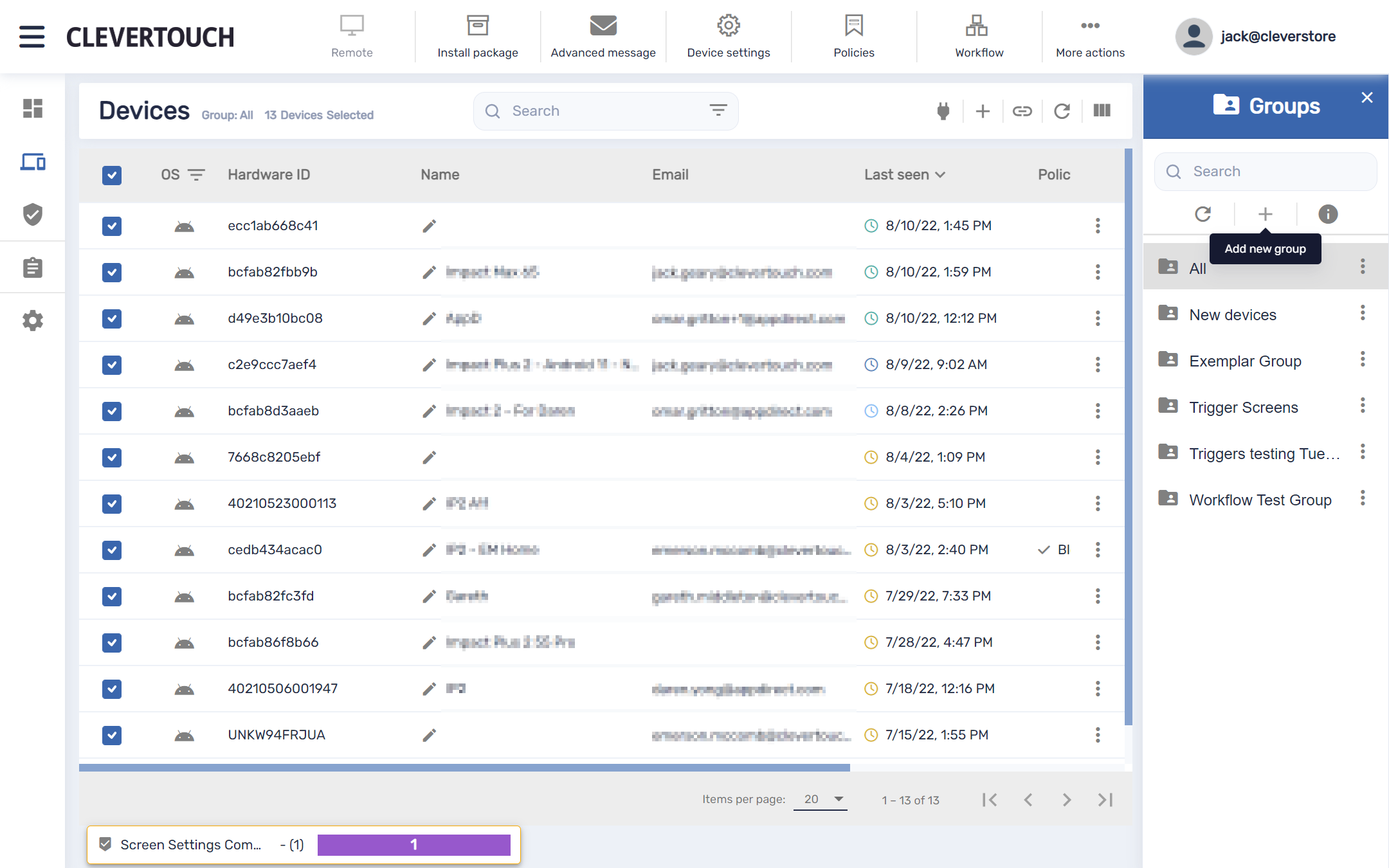Uncheck device bcfab8d3aaeb
Image resolution: width=1389 pixels, height=868 pixels.
point(112,411)
